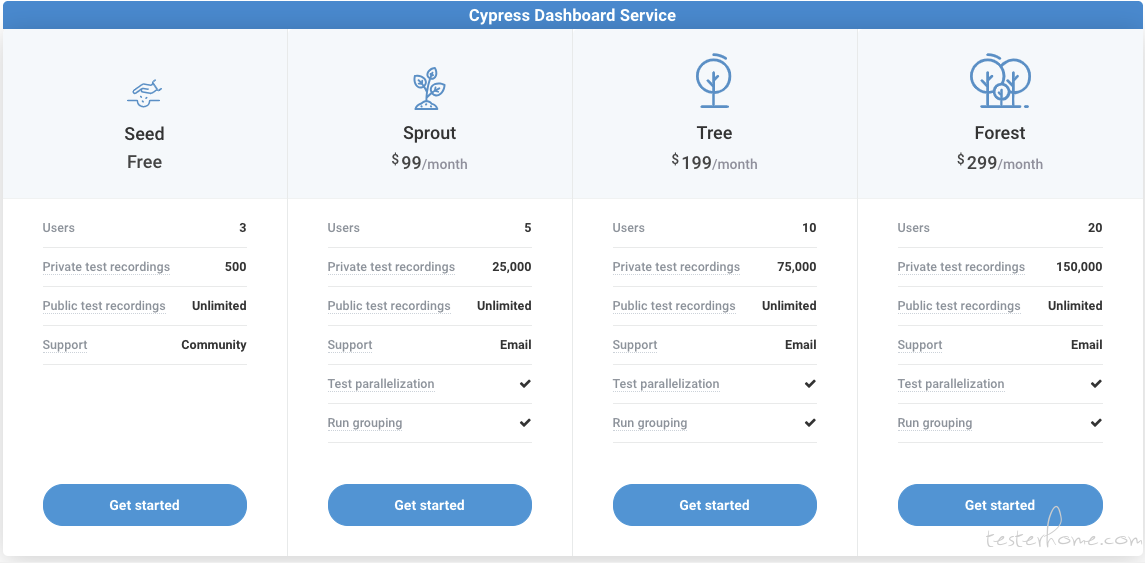Start the free Seed plan

point(145,505)
